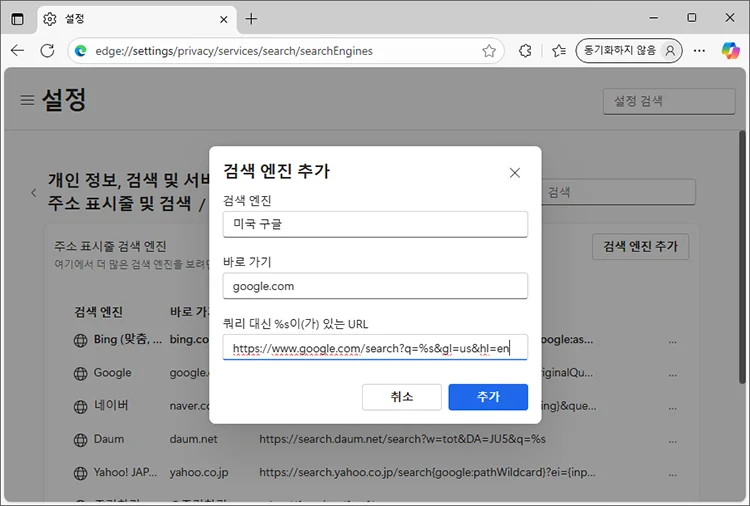Click the Edge logo in address bar
750x506 pixels.
pos(81,51)
